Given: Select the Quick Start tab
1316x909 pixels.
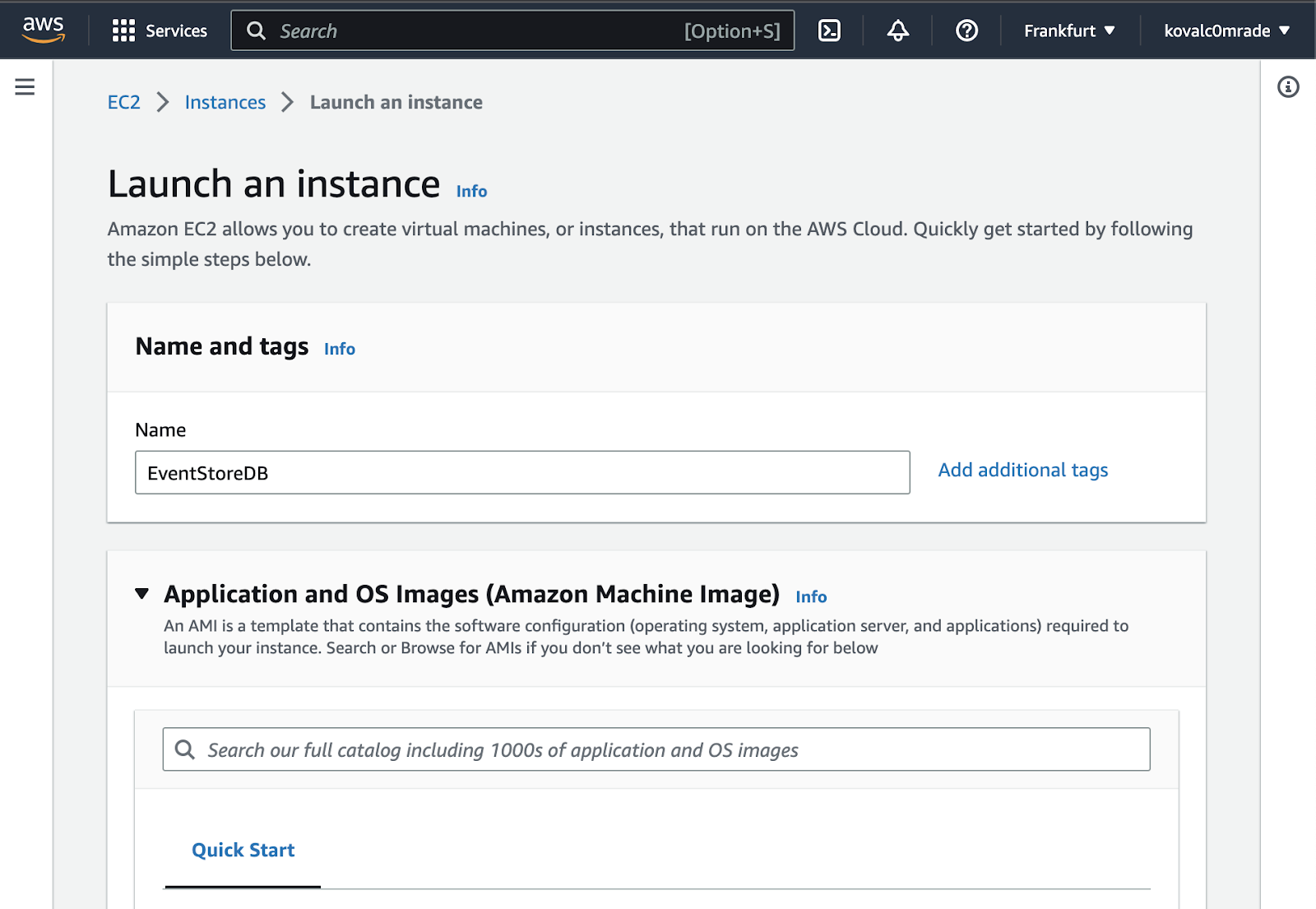Looking at the screenshot, I should (x=243, y=850).
